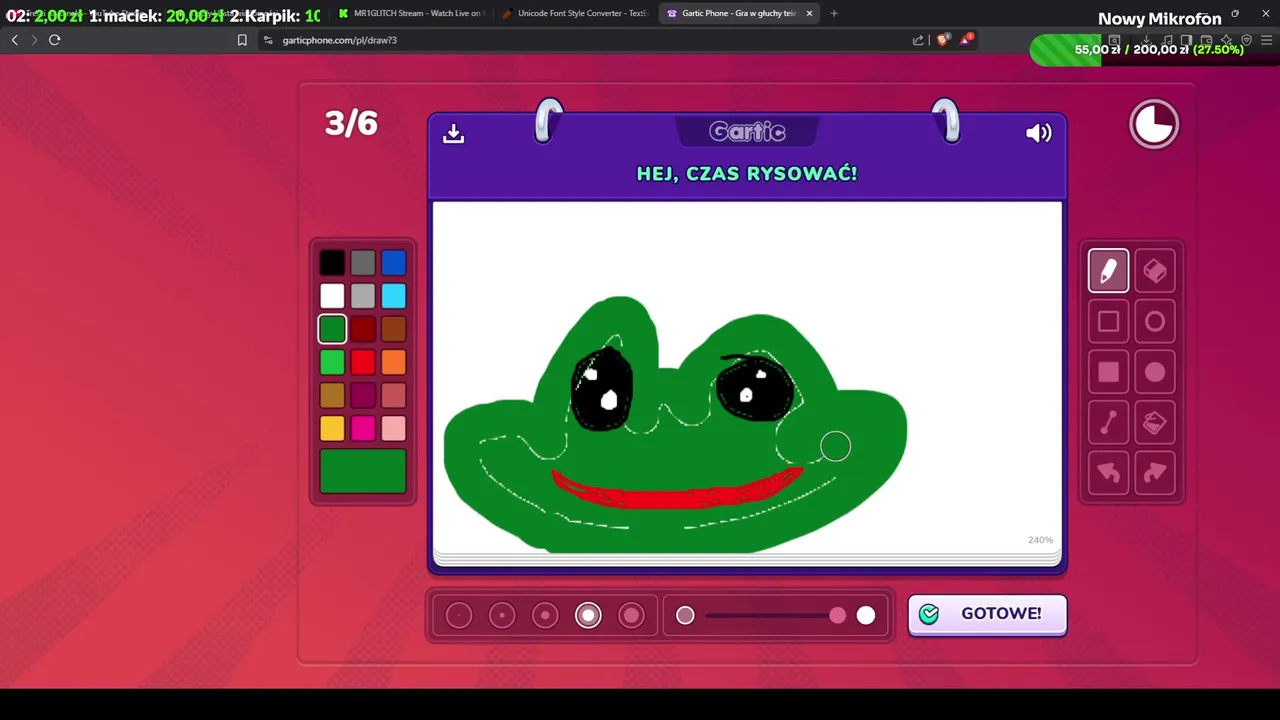This screenshot has height=720, width=1280.
Task: Reload the Gartic Phone page
Action: click(x=55, y=40)
